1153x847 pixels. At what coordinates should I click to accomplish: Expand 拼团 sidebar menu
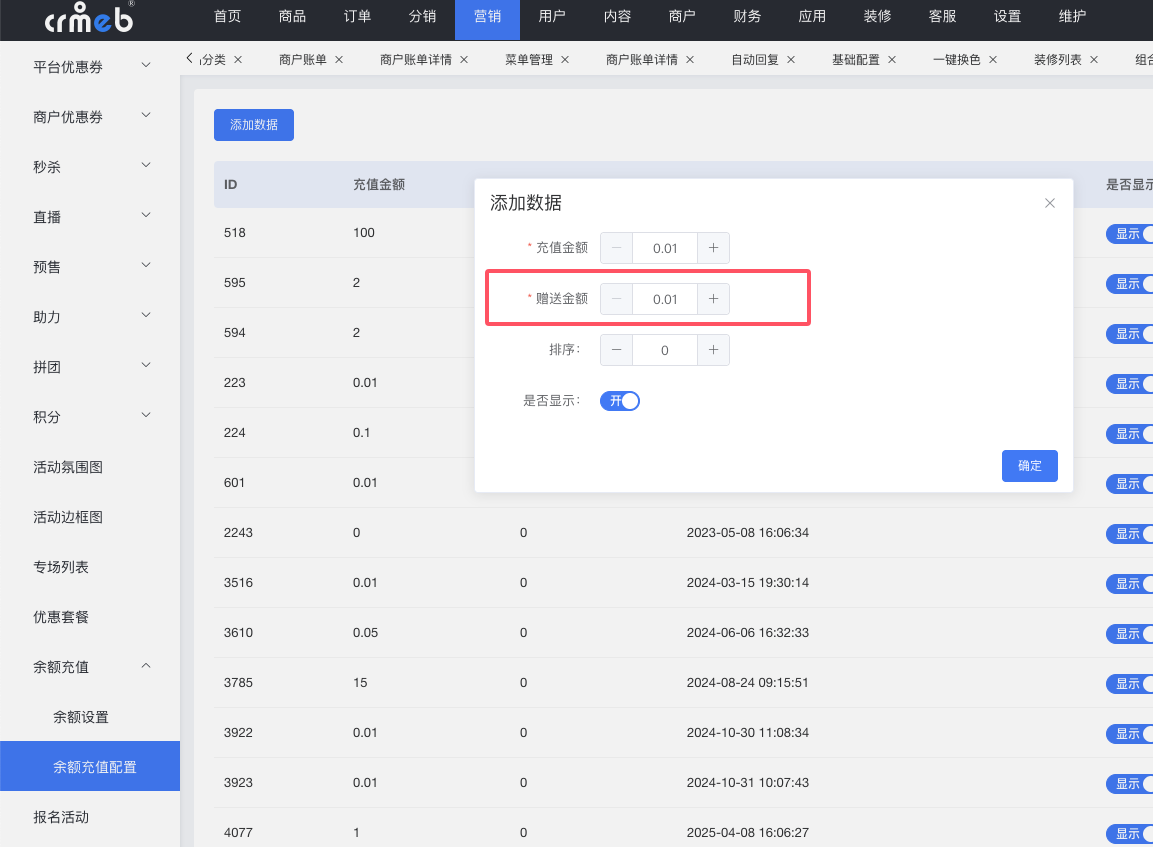(90, 367)
